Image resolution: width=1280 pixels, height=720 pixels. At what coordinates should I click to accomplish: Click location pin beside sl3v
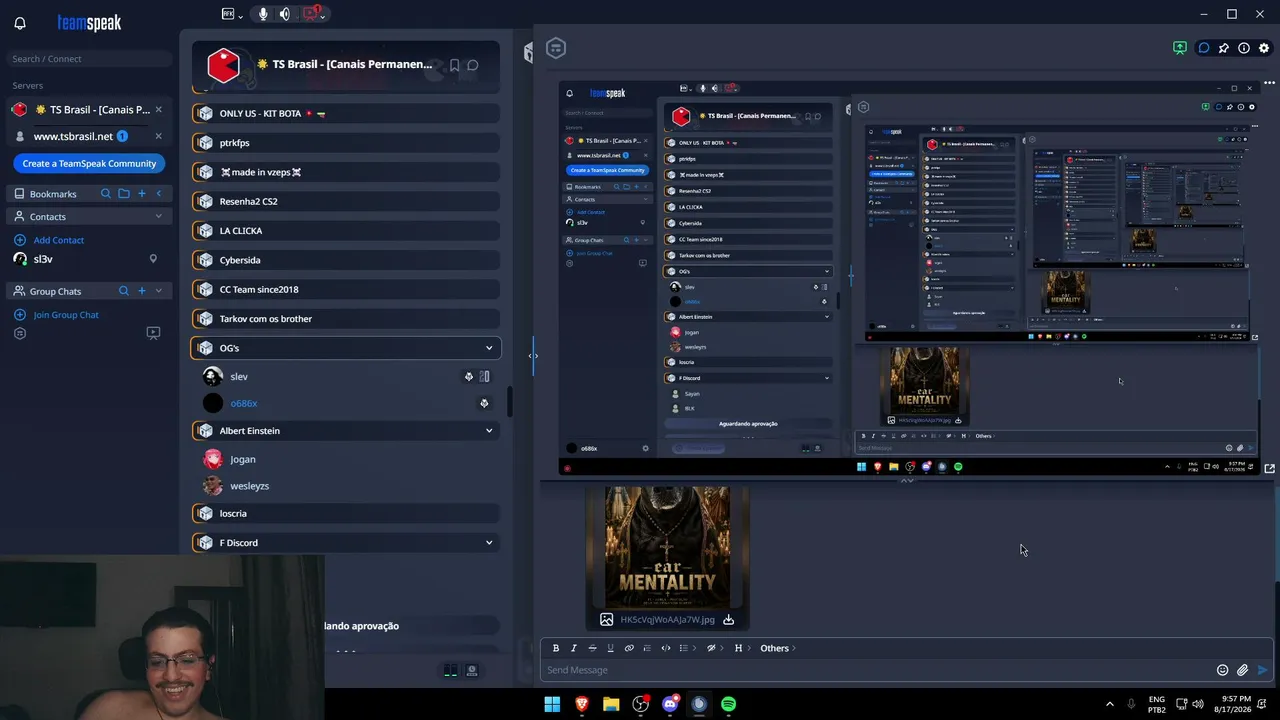pos(153,259)
